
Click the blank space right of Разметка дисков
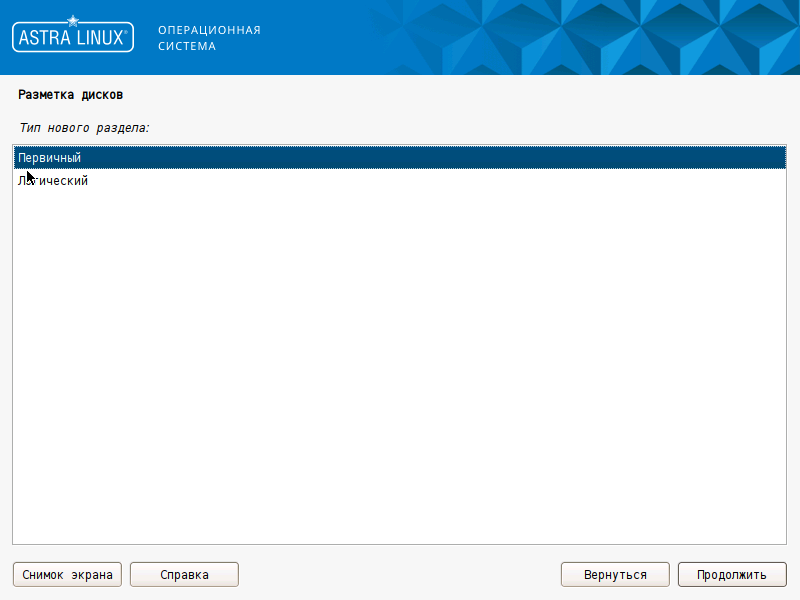[450, 95]
